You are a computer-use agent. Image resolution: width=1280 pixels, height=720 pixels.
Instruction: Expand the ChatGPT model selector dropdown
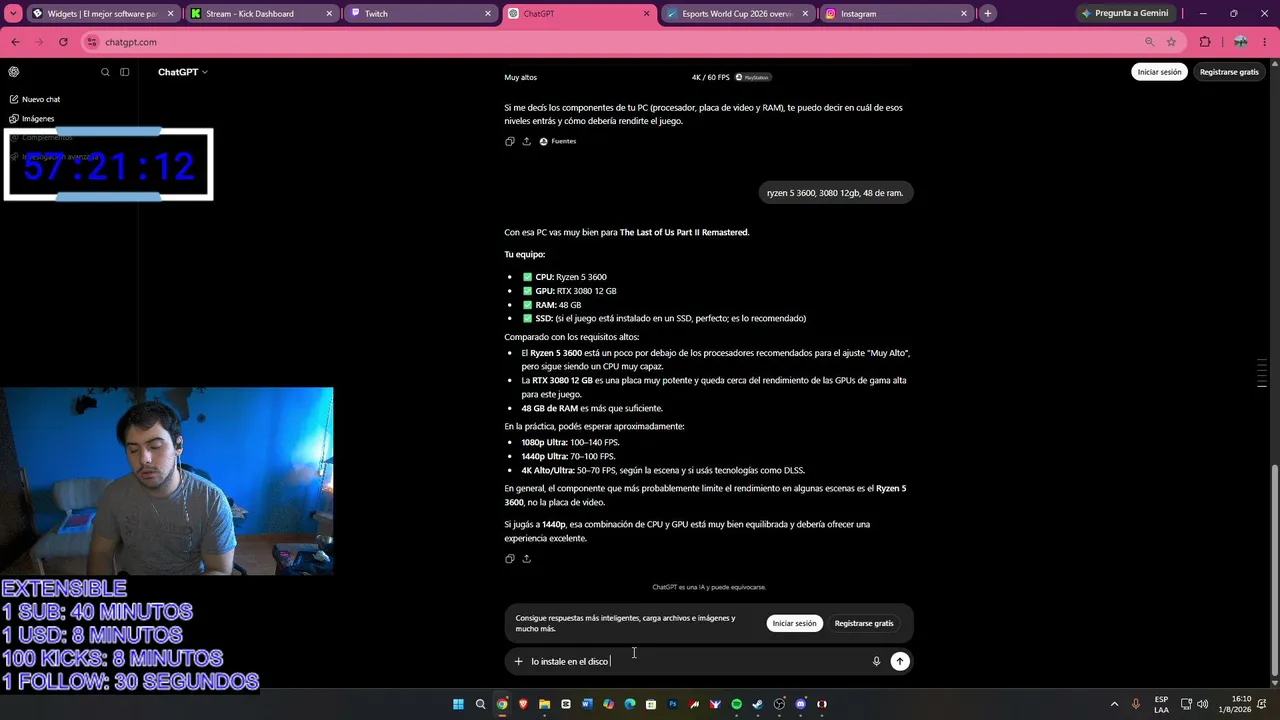point(183,72)
